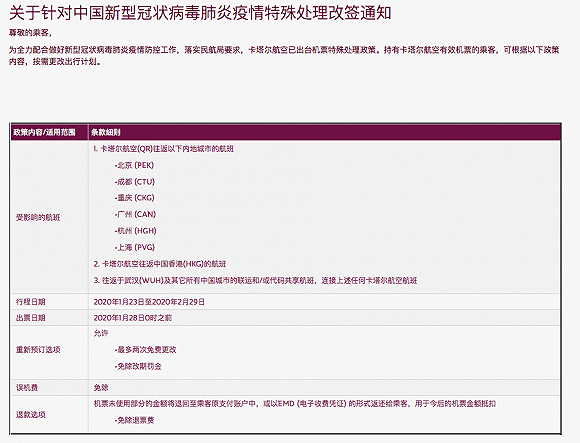Click the 上海 (PVG) list entry
This screenshot has width=580, height=443.
(x=135, y=247)
